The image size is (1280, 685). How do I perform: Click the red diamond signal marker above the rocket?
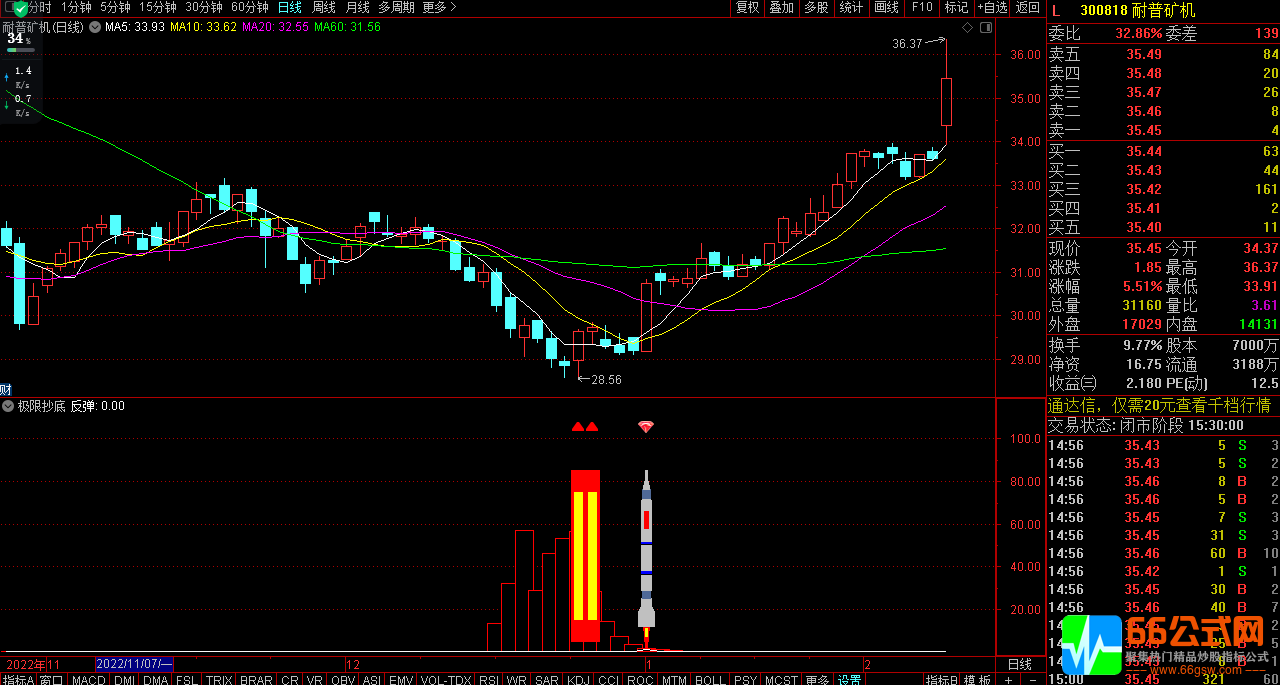[646, 427]
